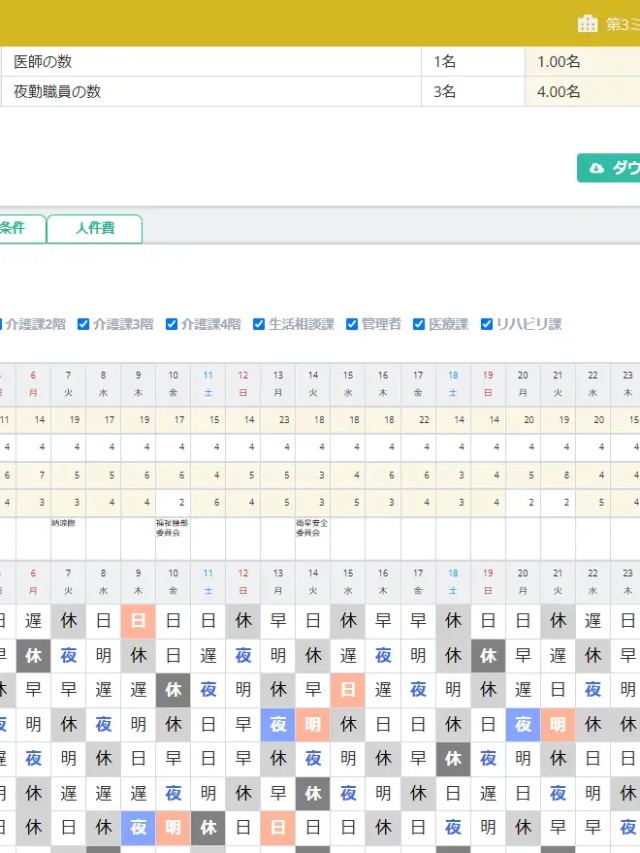Uncheck the 管理者 checkbox
Viewport: 640px width, 853px height.
pos(352,324)
